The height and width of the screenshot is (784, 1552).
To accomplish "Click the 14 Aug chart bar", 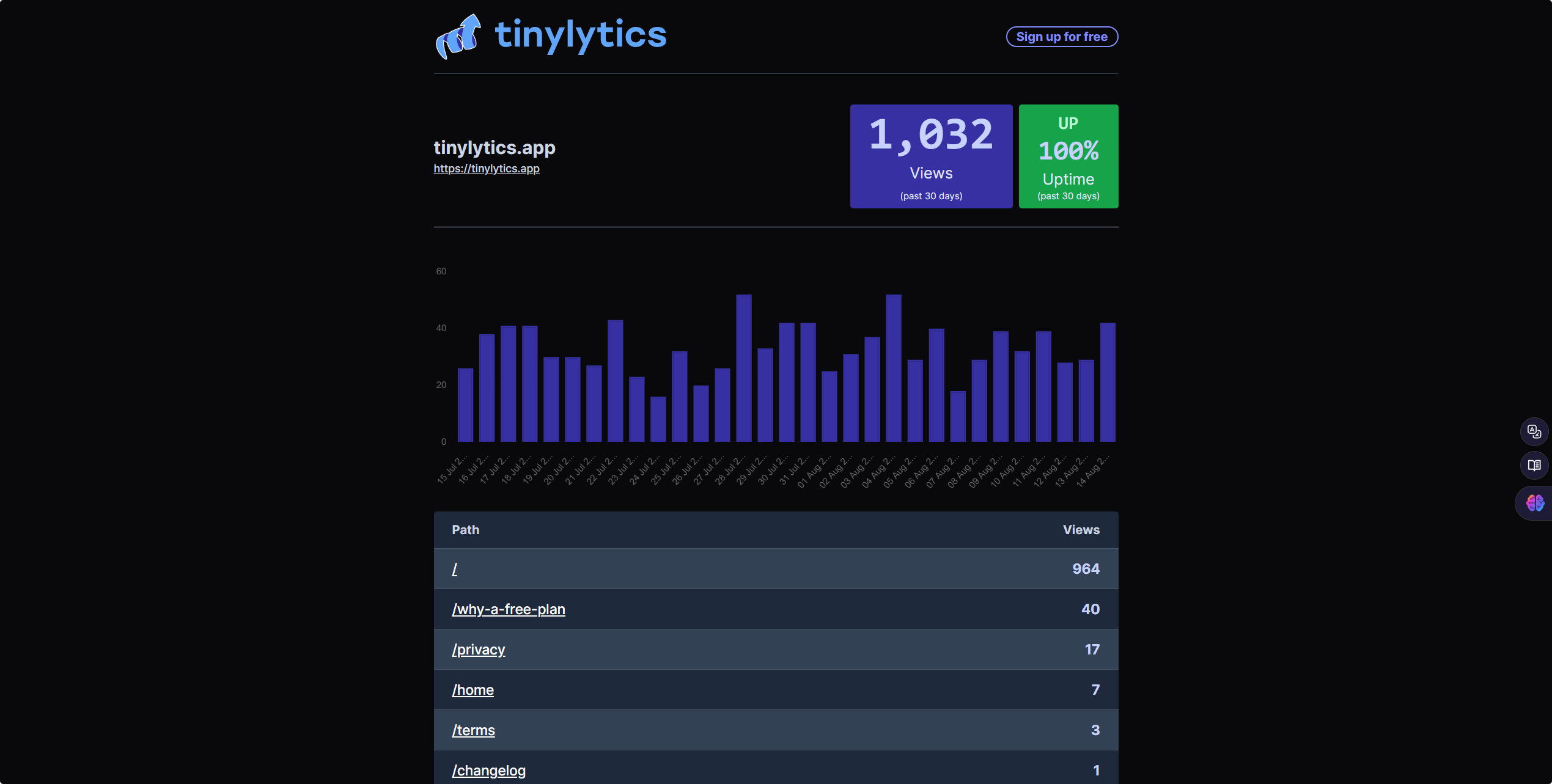I will click(x=1107, y=383).
